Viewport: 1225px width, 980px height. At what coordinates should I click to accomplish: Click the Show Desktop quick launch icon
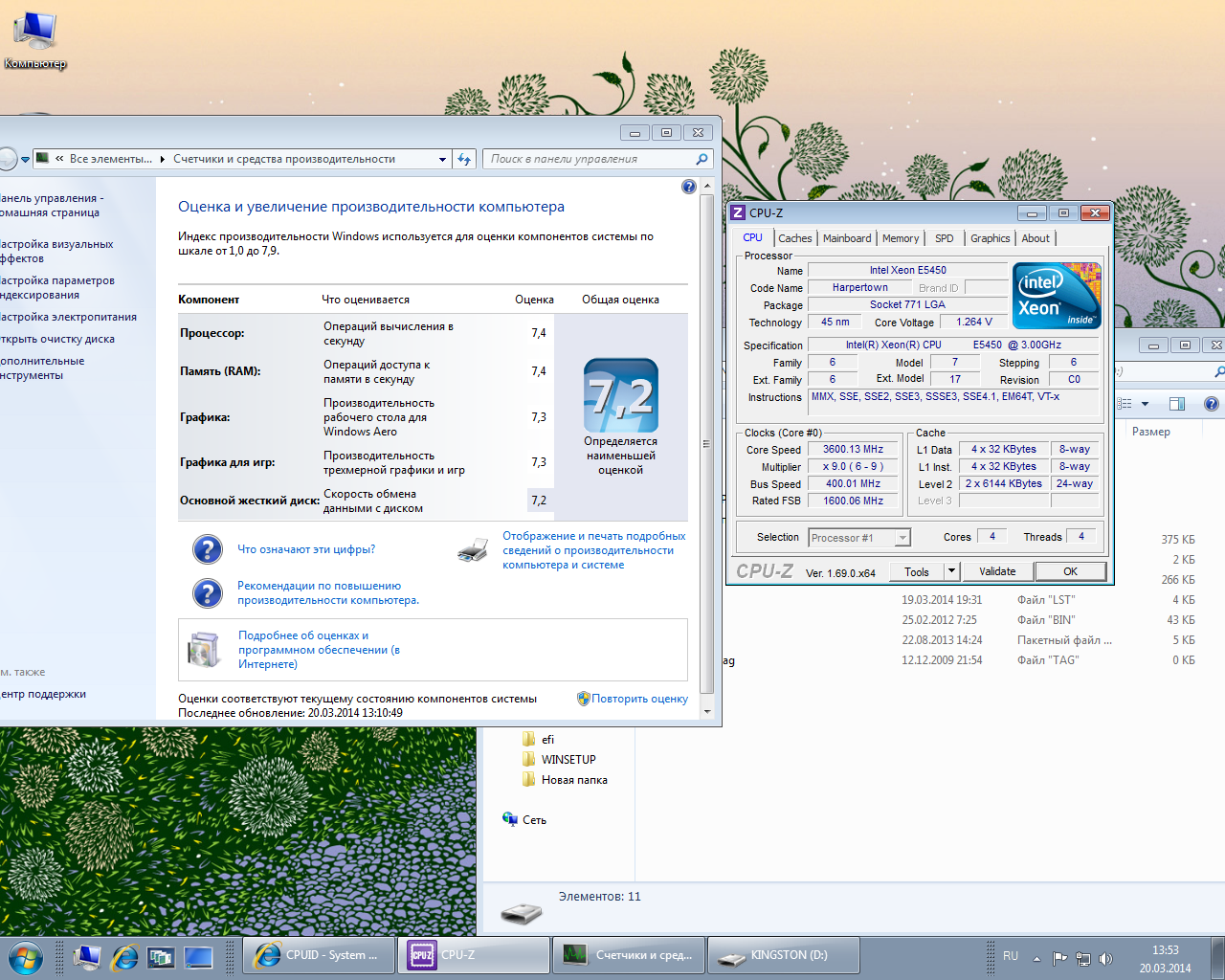point(198,956)
